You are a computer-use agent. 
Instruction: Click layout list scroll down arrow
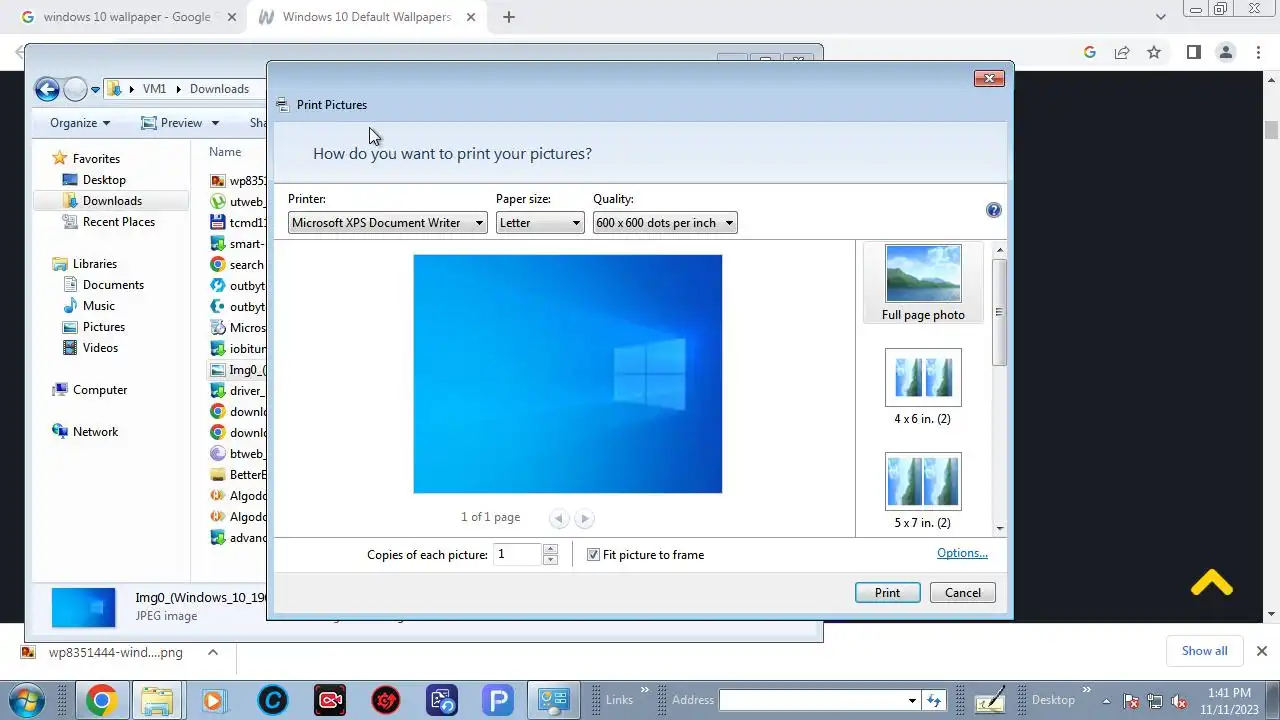[x=999, y=528]
